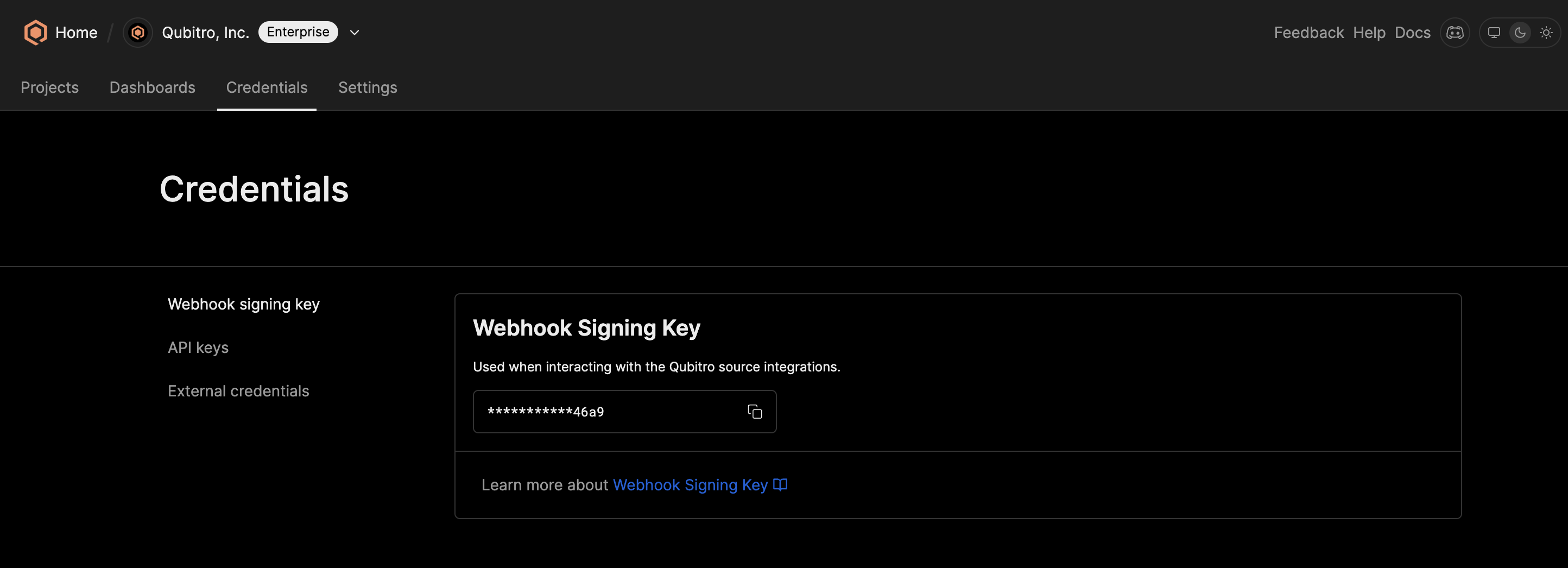Viewport: 1568px width, 568px height.
Task: Open the Webhook Signing Key documentation link
Action: (x=690, y=484)
